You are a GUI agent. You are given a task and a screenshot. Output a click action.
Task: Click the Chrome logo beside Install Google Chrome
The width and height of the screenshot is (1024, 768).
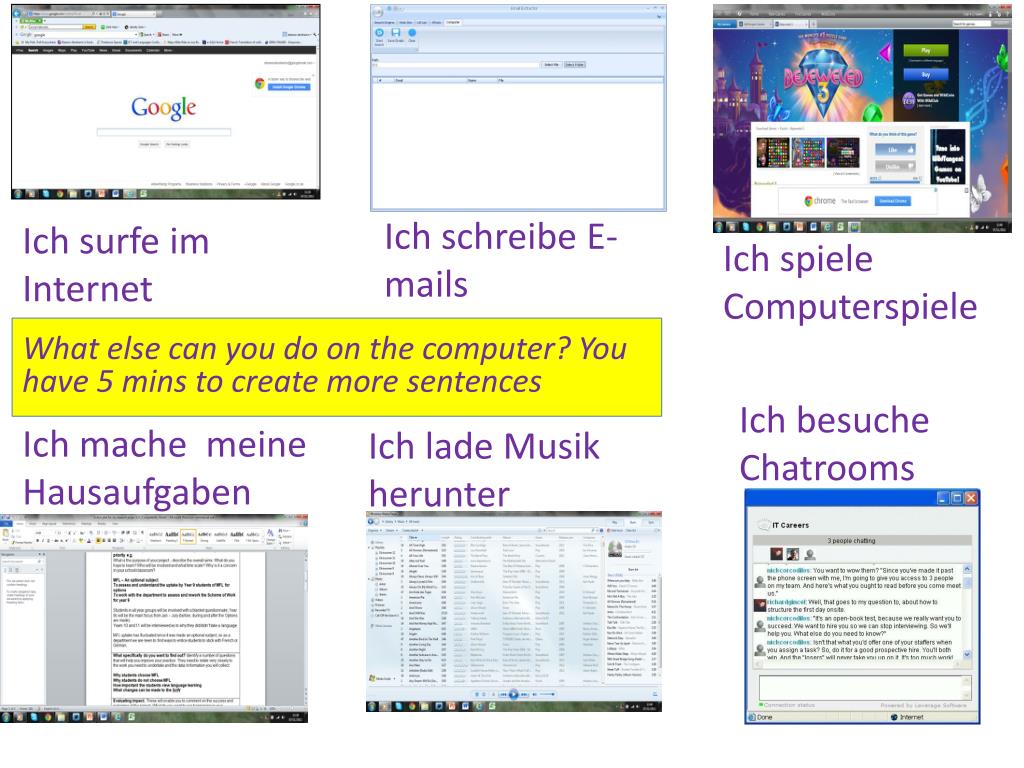(259, 83)
